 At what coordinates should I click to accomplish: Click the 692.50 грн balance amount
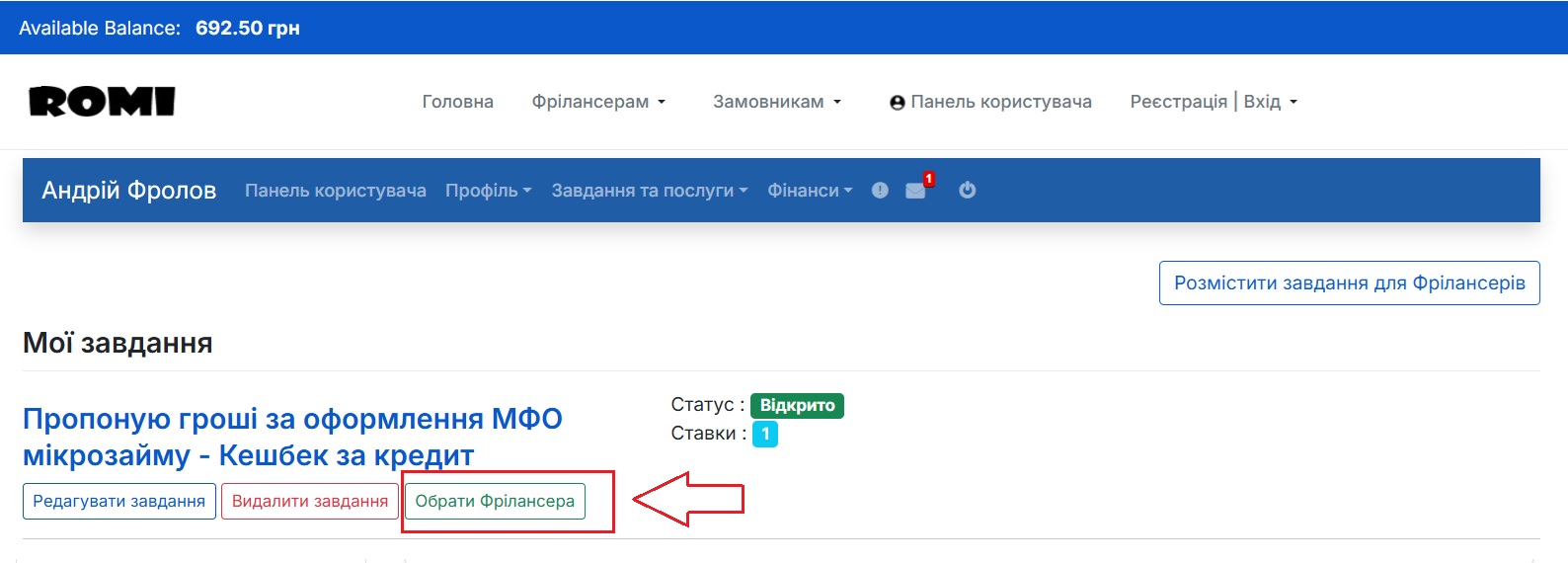(248, 28)
